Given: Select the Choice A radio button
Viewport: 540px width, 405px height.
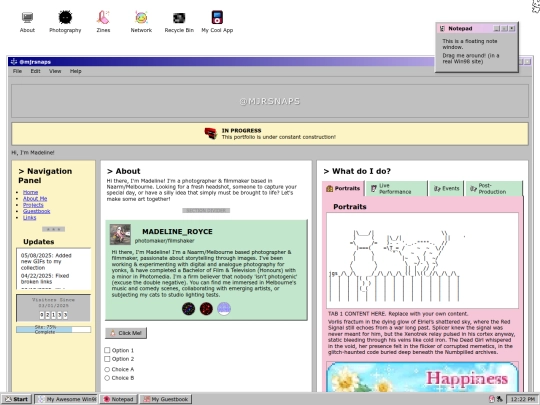Looking at the screenshot, I should 107,369.
